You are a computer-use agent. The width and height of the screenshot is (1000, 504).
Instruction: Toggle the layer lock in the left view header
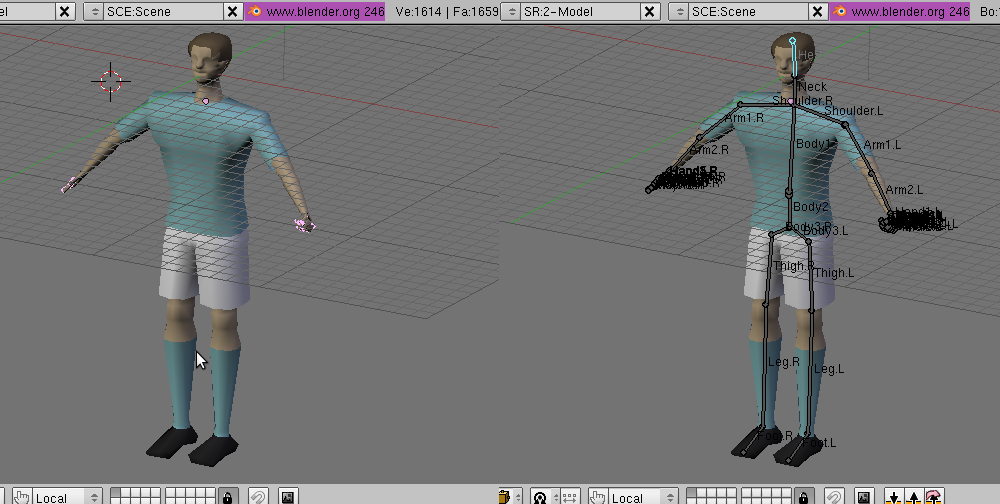click(x=228, y=496)
